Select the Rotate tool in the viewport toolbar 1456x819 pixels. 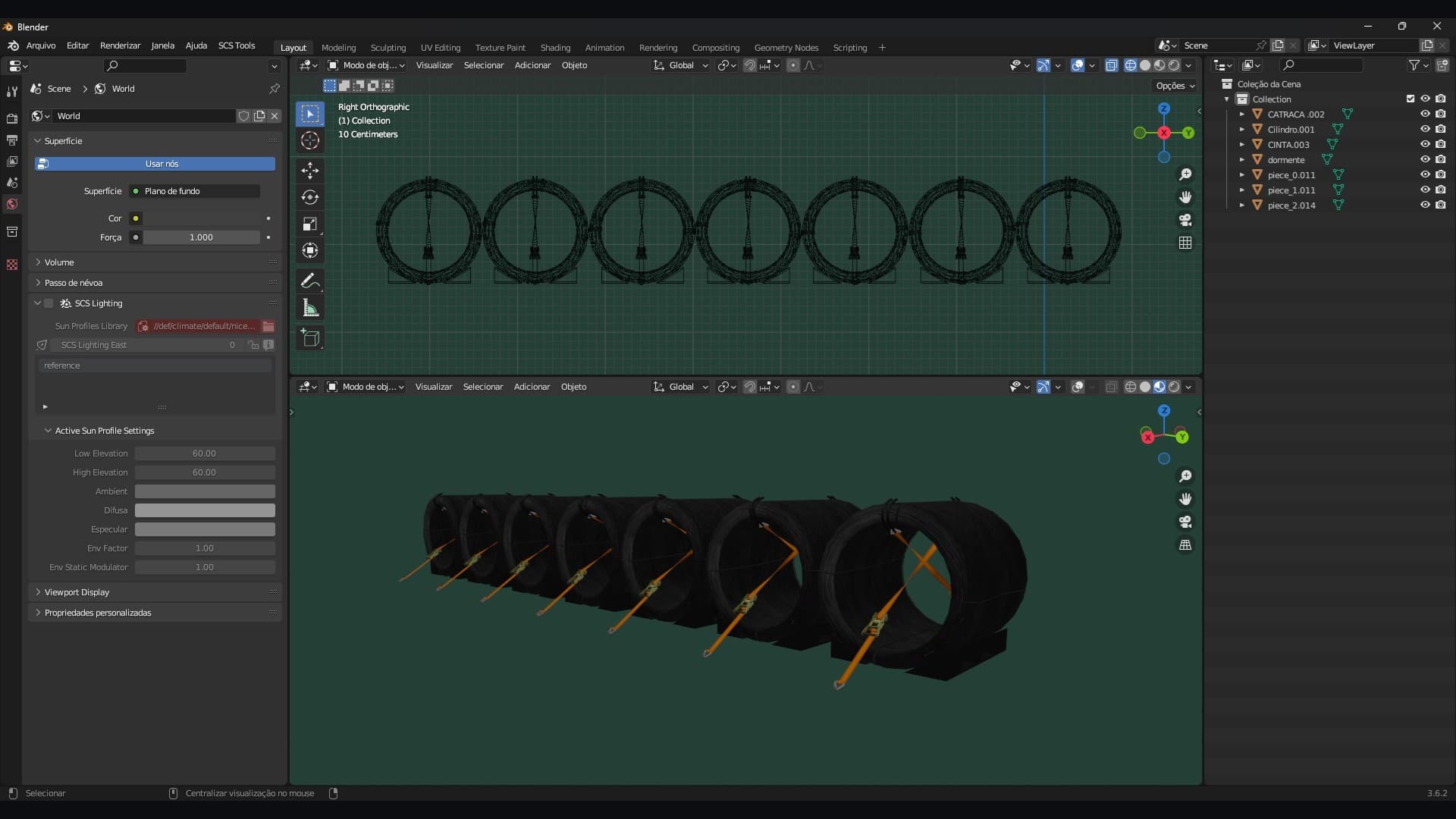[309, 197]
